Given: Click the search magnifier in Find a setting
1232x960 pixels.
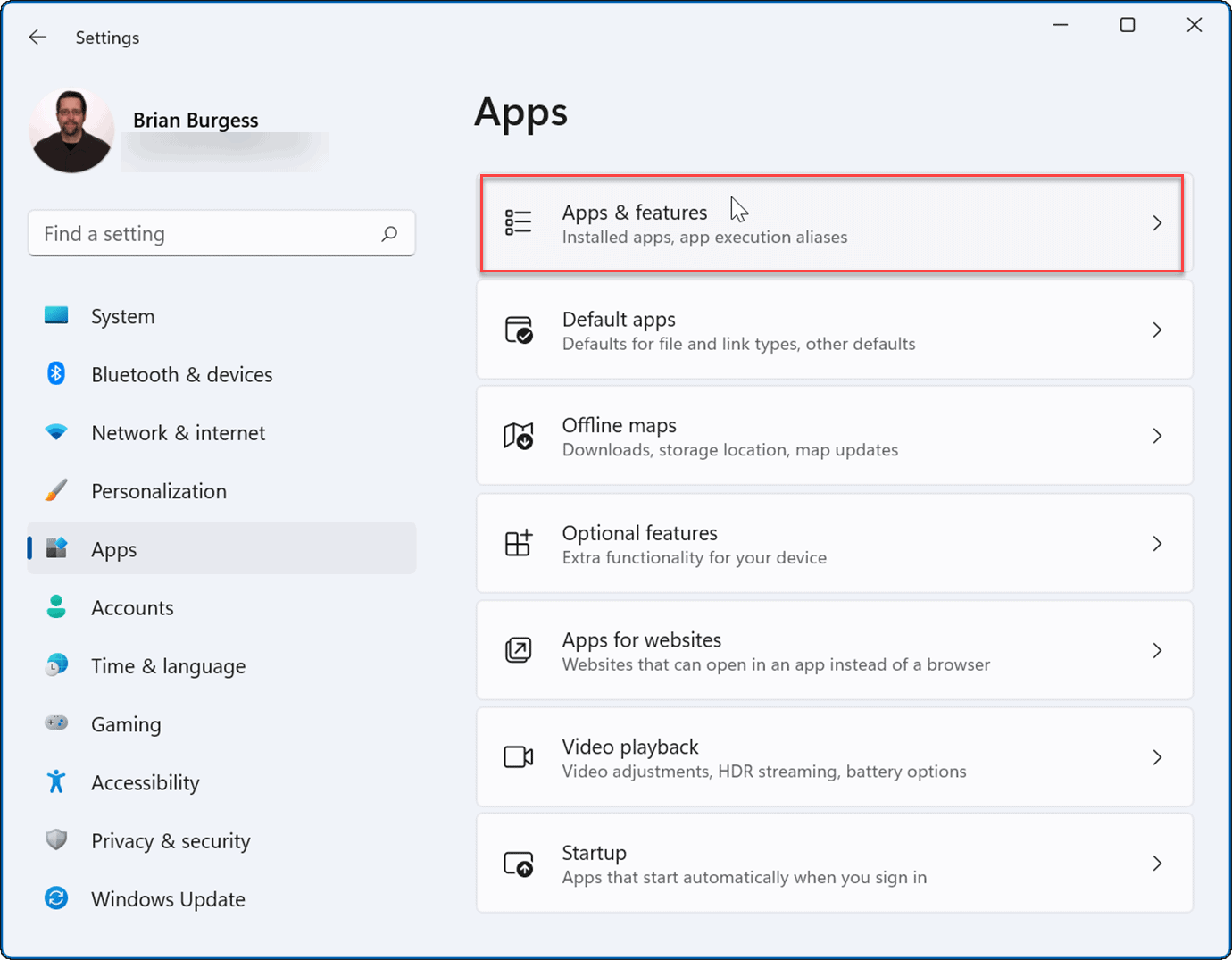Looking at the screenshot, I should [x=389, y=233].
